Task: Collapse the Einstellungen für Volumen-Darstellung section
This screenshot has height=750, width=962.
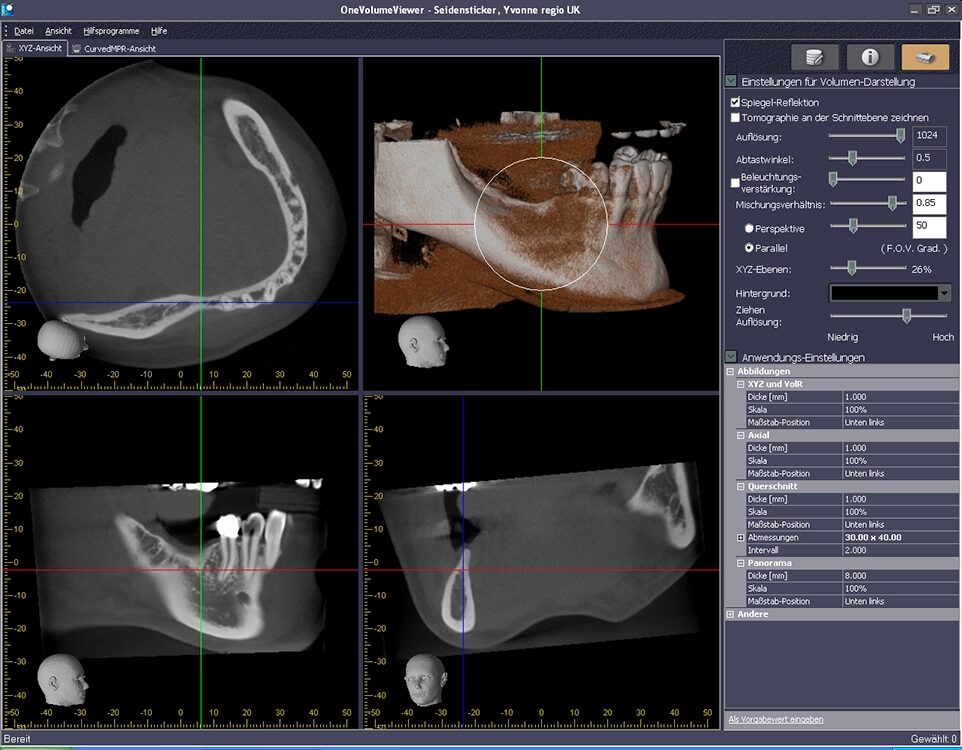Action: coord(729,81)
